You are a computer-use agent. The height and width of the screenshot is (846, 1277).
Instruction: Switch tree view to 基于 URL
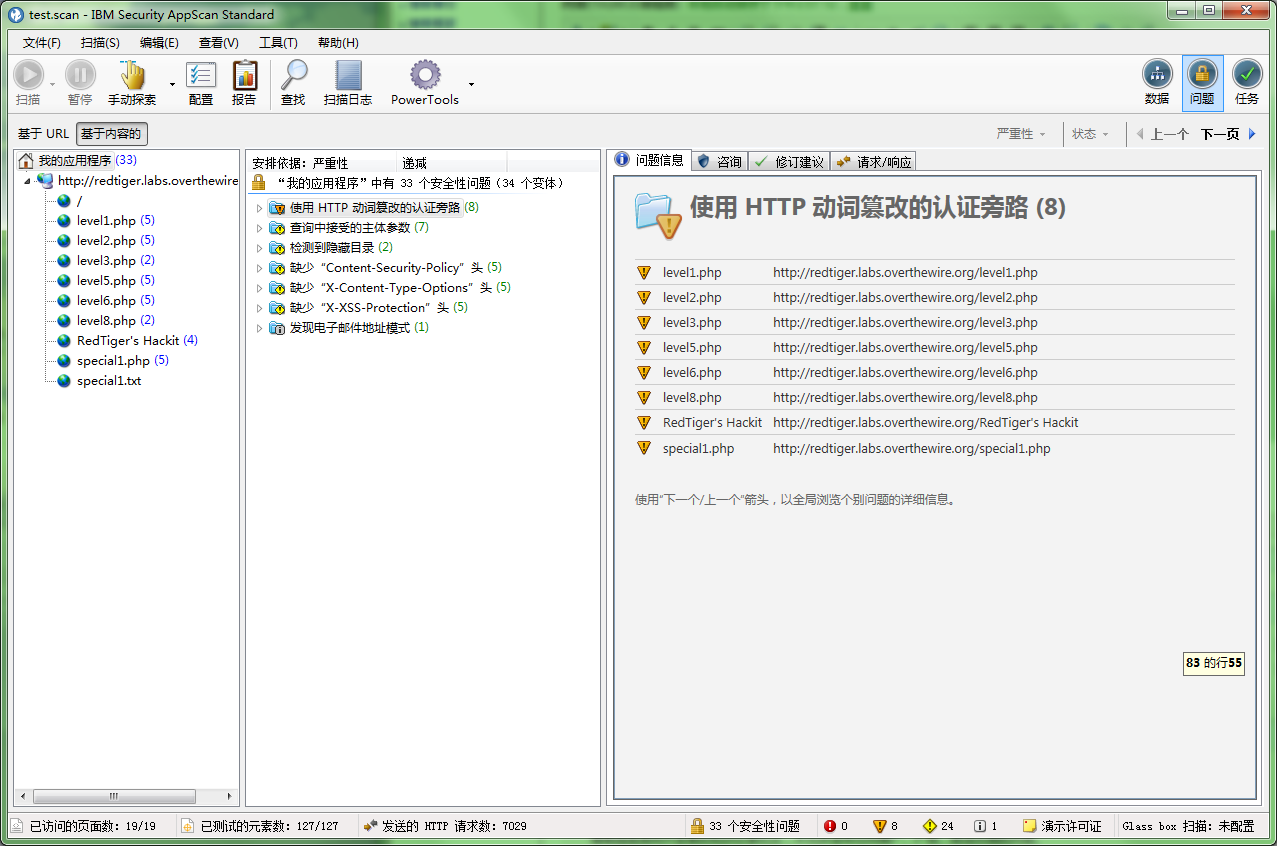click(x=44, y=134)
